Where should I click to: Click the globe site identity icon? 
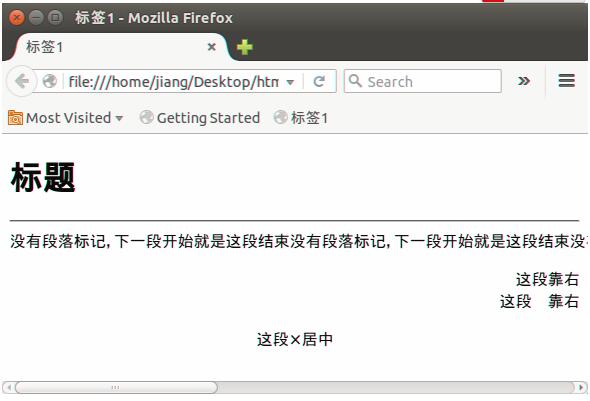[50, 81]
